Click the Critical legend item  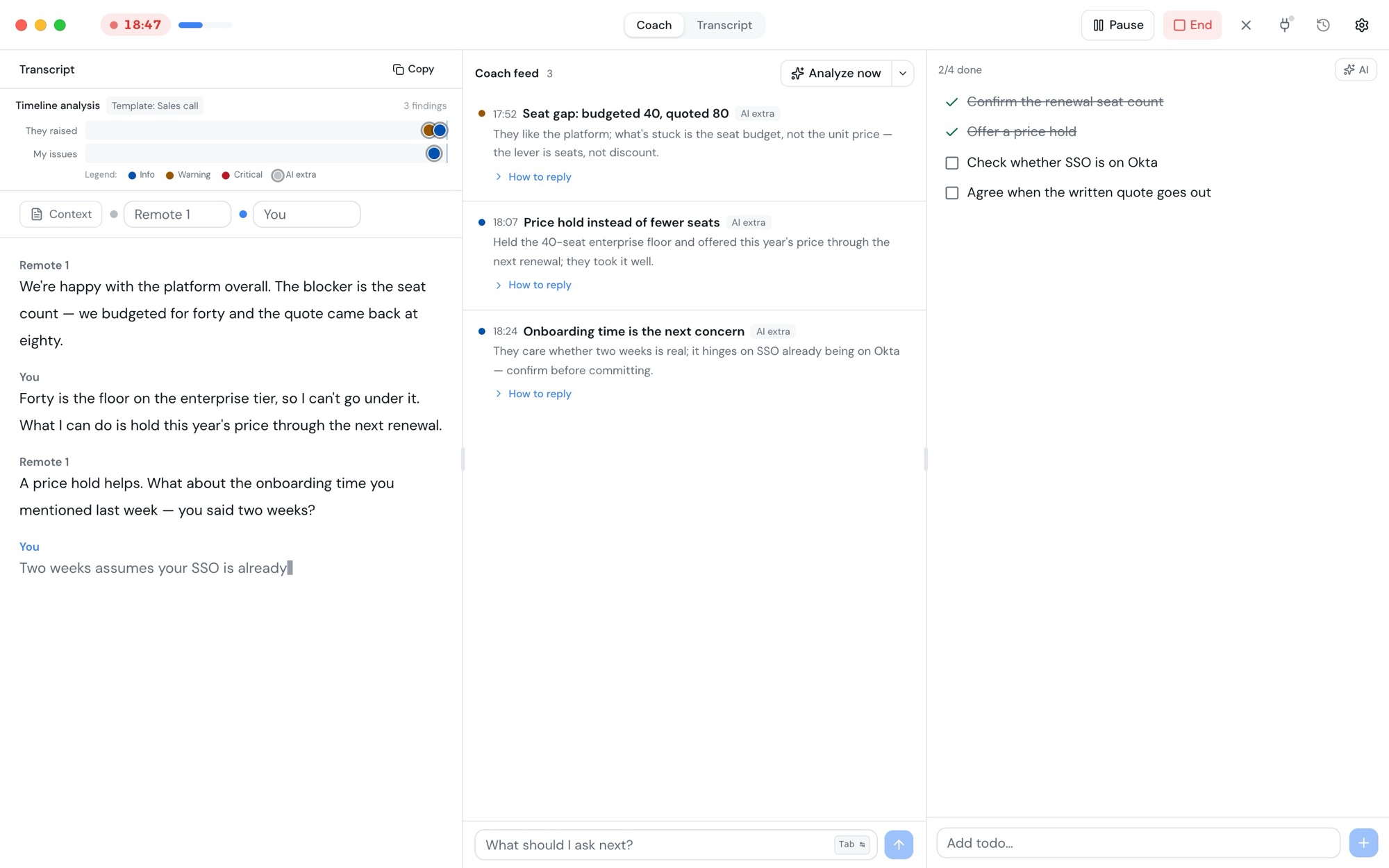pos(242,175)
